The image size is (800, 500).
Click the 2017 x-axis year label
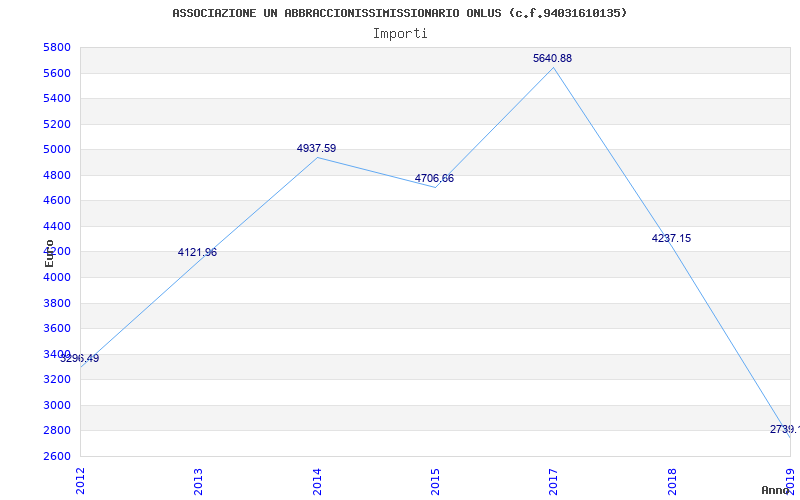pyautogui.click(x=554, y=482)
